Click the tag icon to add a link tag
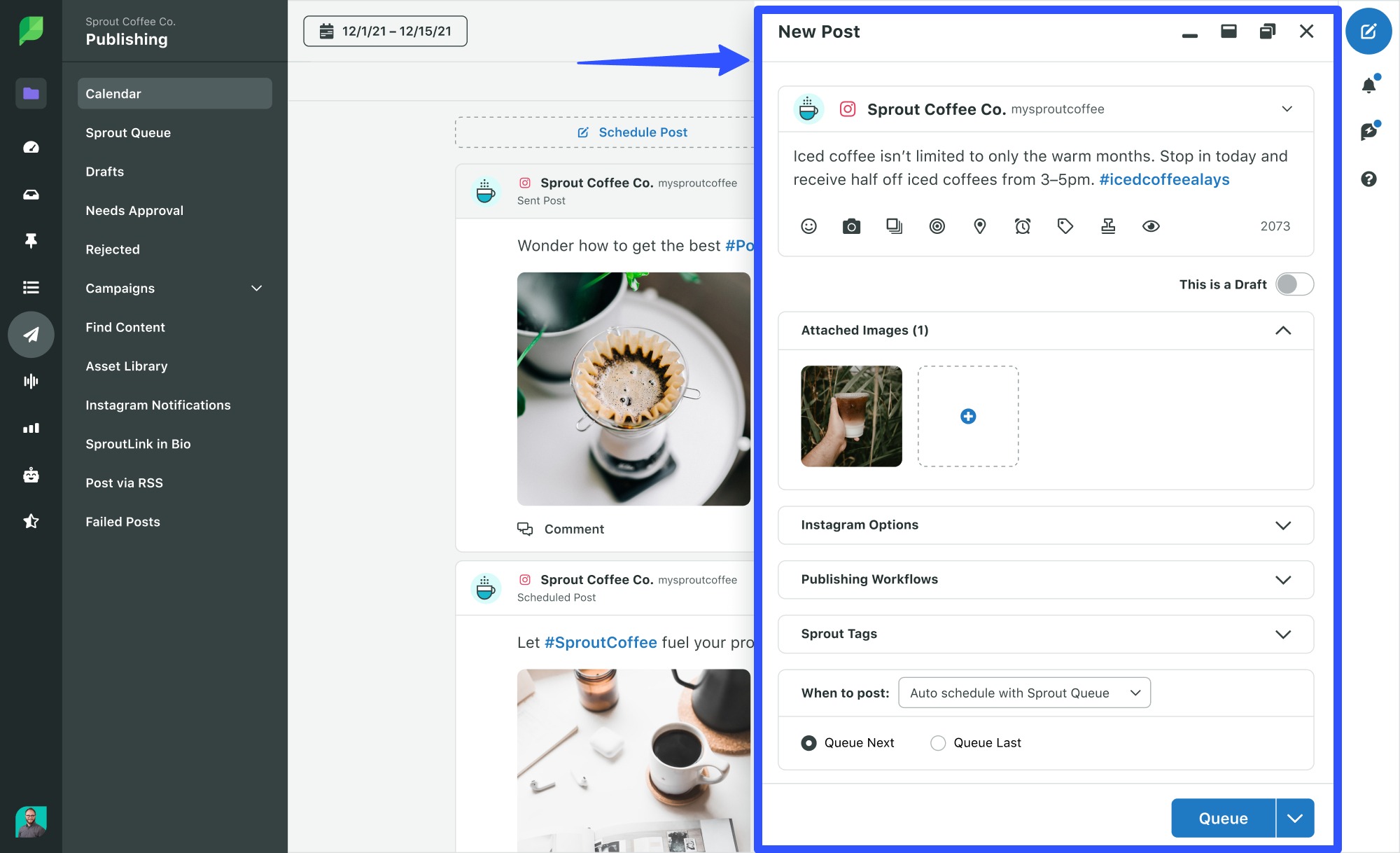Image resolution: width=1400 pixels, height=853 pixels. pos(1065,226)
